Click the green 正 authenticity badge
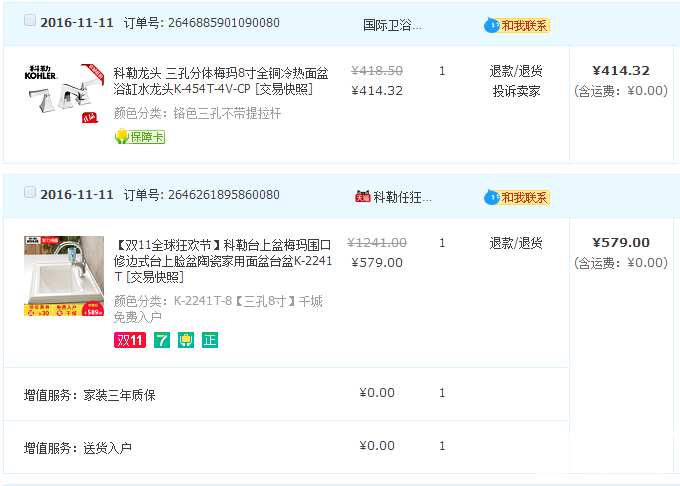 pyautogui.click(x=210, y=340)
